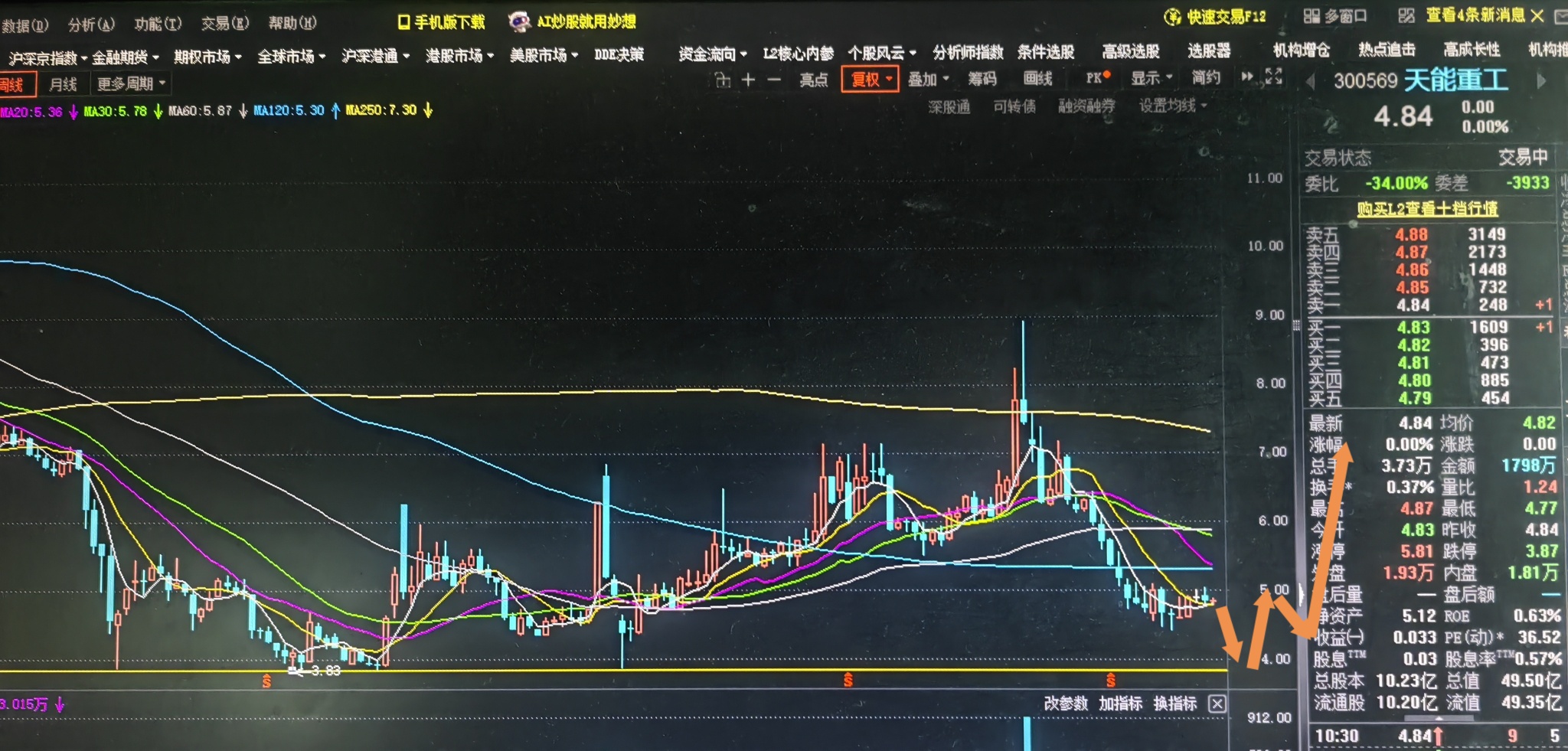
Task: Open the 分析(A) menu
Action: click(x=91, y=24)
